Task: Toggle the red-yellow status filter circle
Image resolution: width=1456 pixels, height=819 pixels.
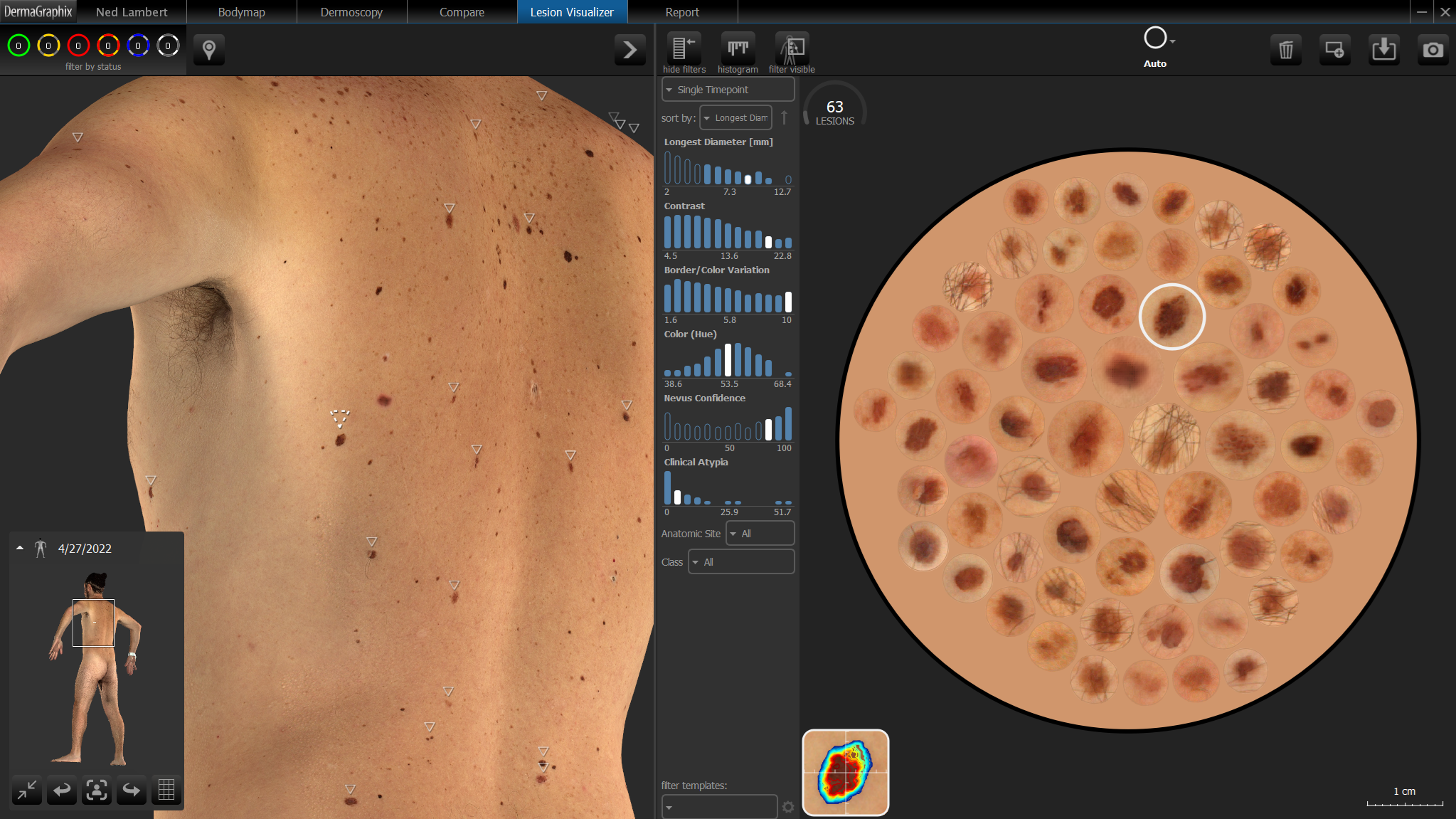Action: point(108,46)
